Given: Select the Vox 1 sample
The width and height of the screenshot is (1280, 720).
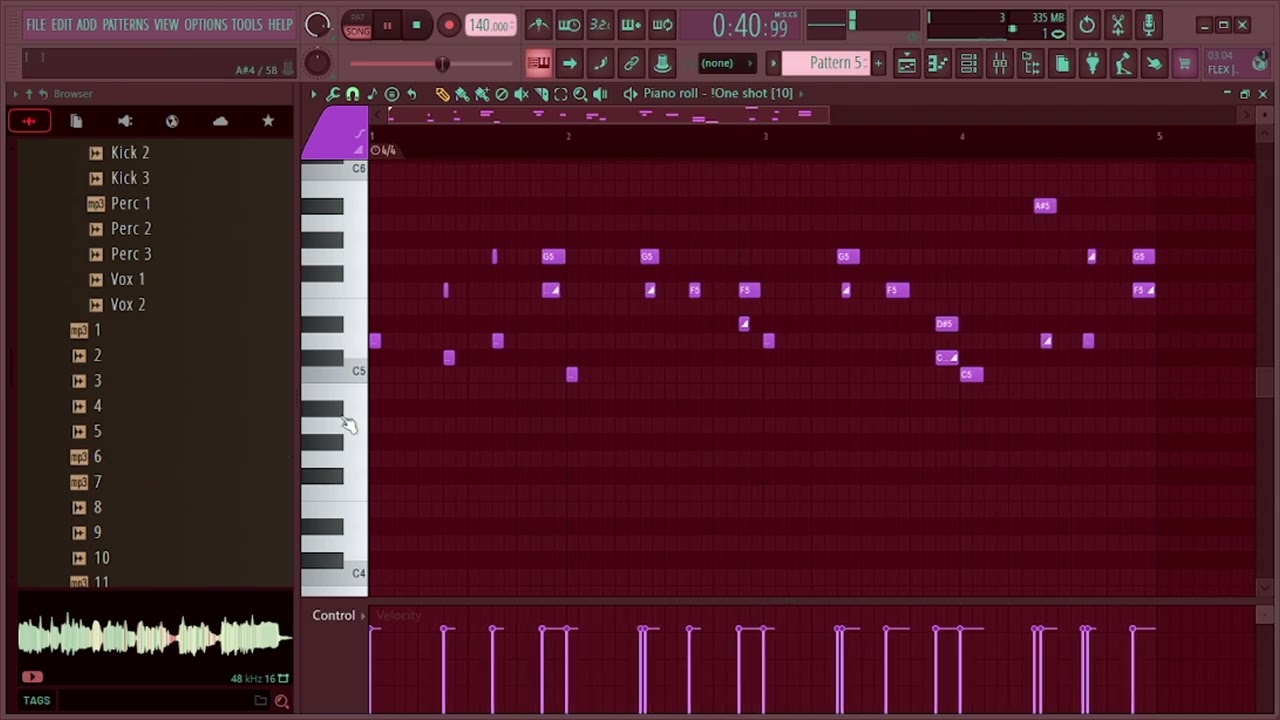Looking at the screenshot, I should [127, 279].
